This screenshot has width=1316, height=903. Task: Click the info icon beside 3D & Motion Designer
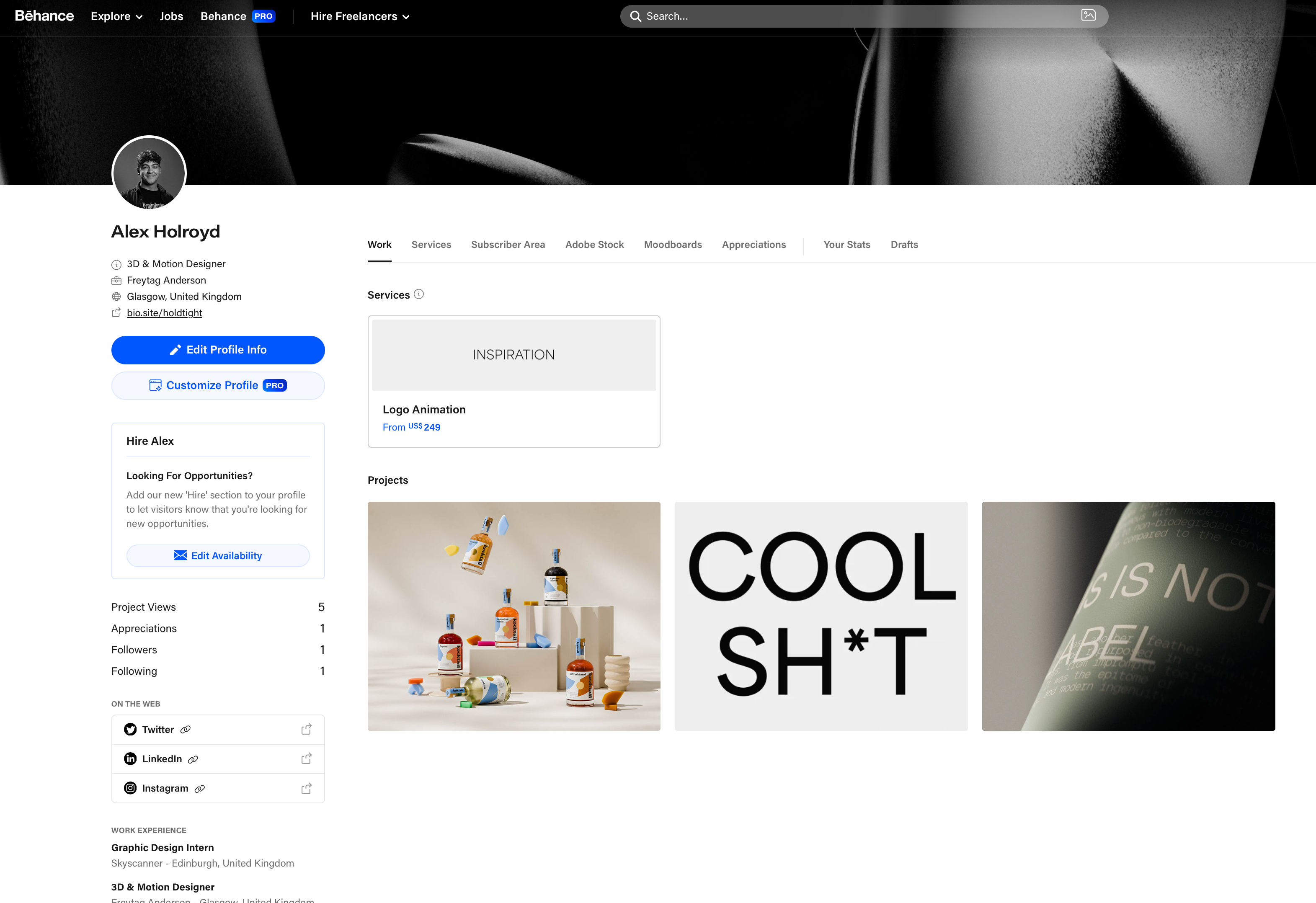(116, 264)
